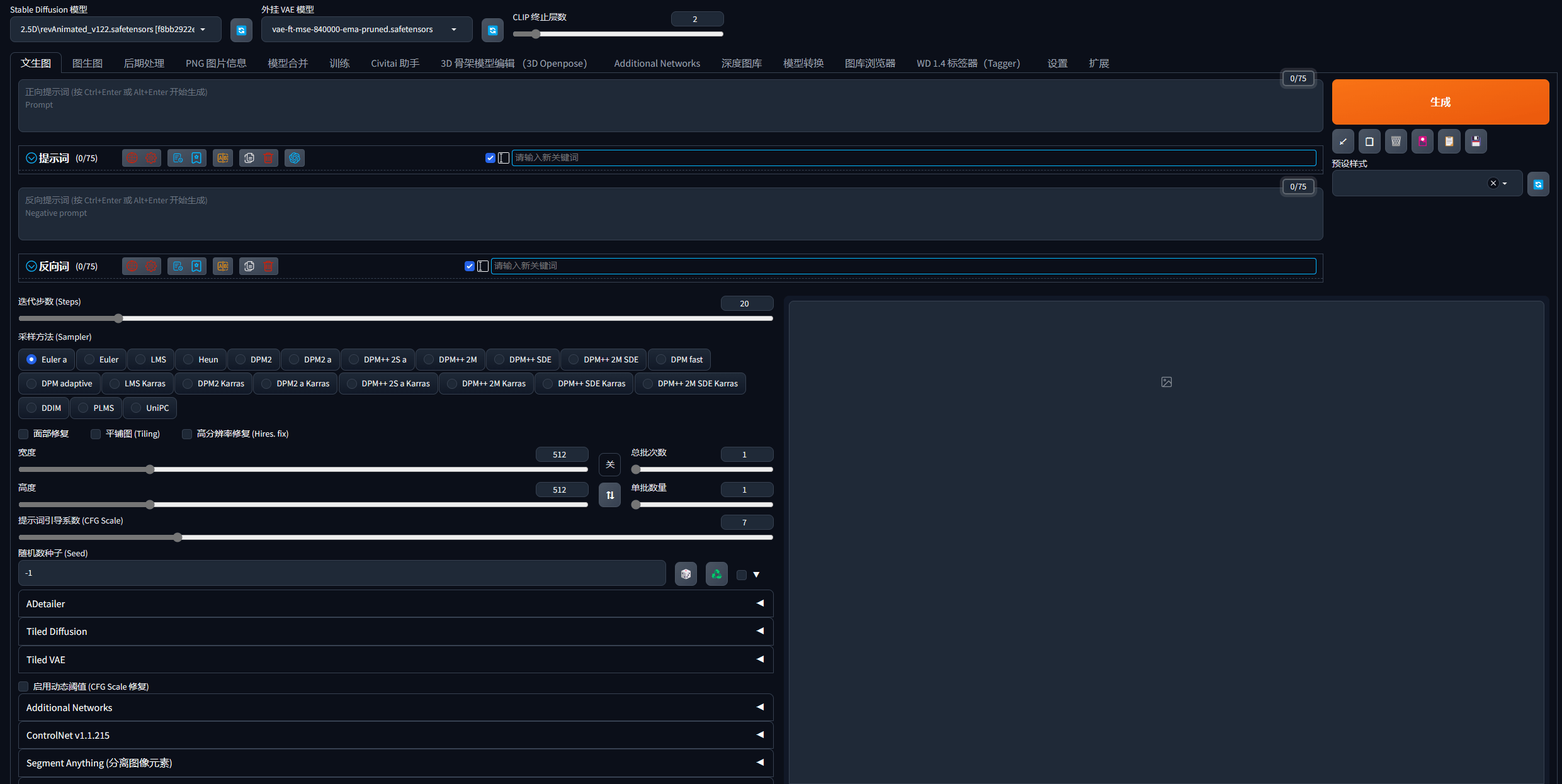1562x784 pixels.
Task: Refresh the Stable Diffusion model list
Action: [x=241, y=30]
